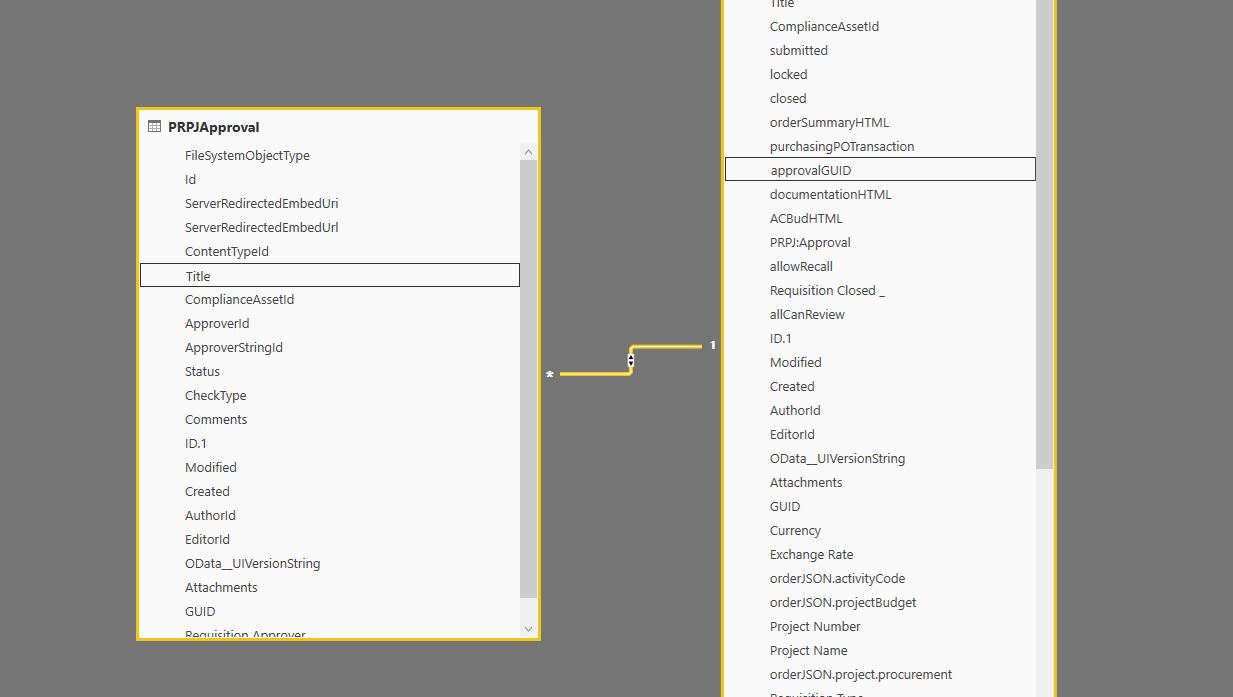The image size is (1233, 697).
Task: Select EditorId in the table containing approvalGUID
Action: coord(792,434)
